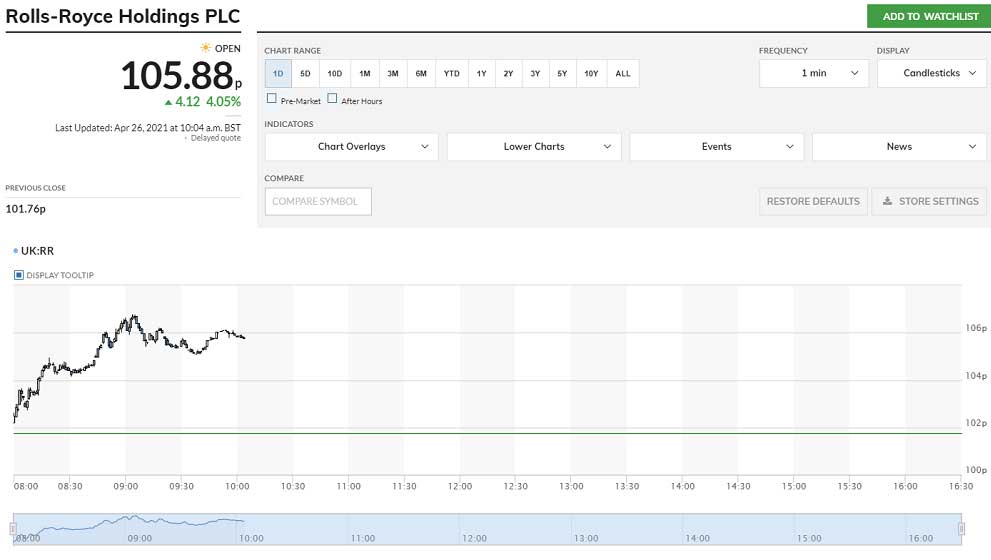Click the 12:00 time axis label
Screen dimensions: 991x560
pyautogui.click(x=460, y=486)
